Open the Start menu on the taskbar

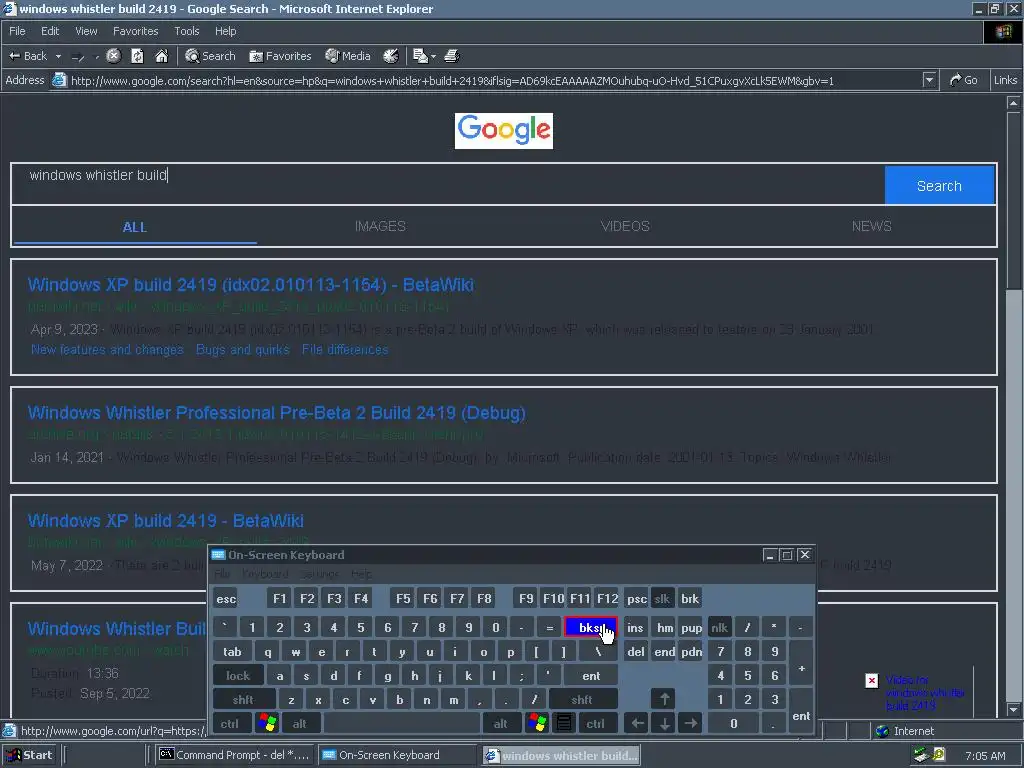click(29, 755)
